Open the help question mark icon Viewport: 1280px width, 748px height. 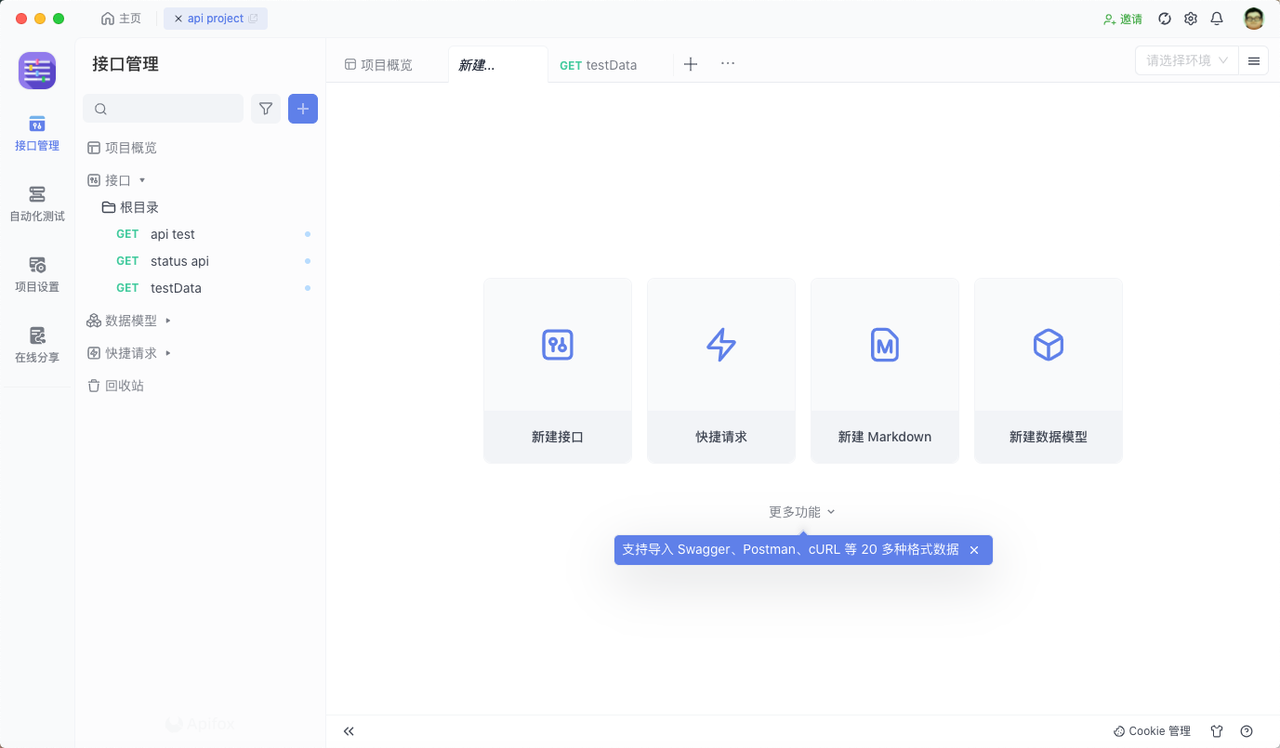[1247, 732]
